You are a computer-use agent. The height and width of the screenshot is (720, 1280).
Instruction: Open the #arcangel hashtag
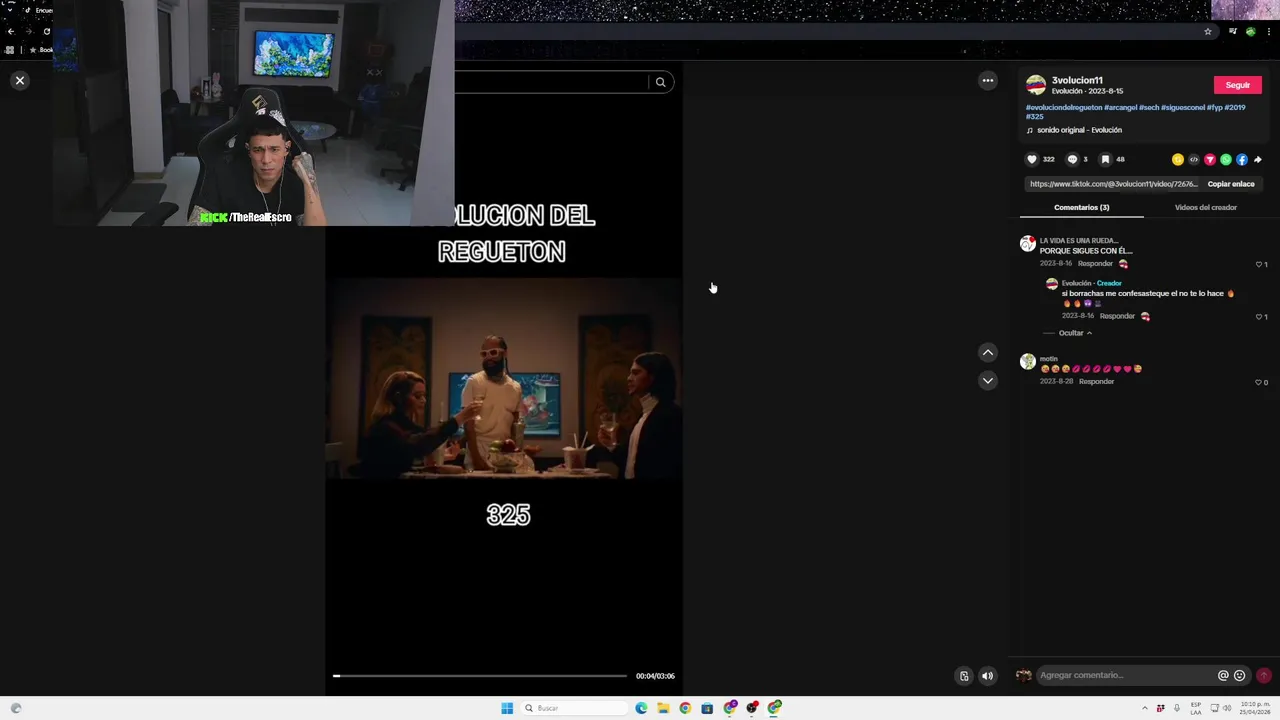(x=1120, y=107)
